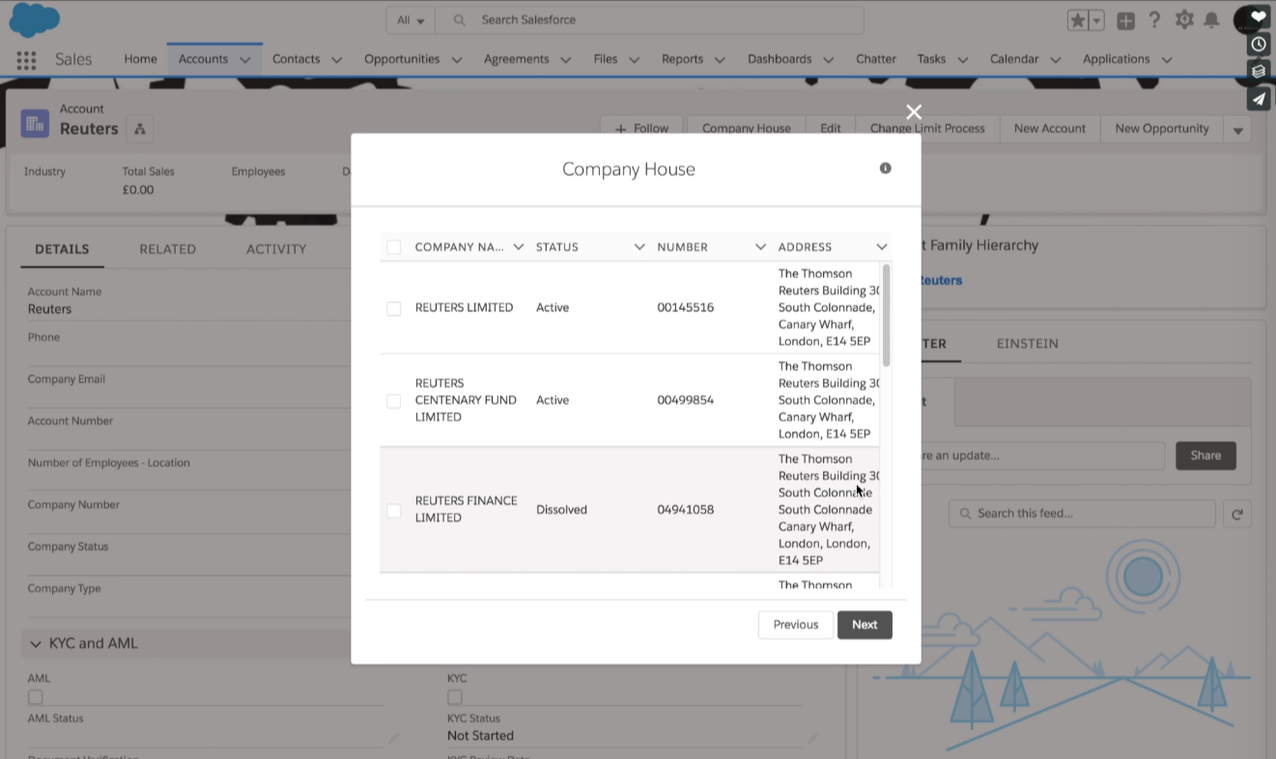
Task: Open the Notifications bell icon
Action: point(1211,20)
